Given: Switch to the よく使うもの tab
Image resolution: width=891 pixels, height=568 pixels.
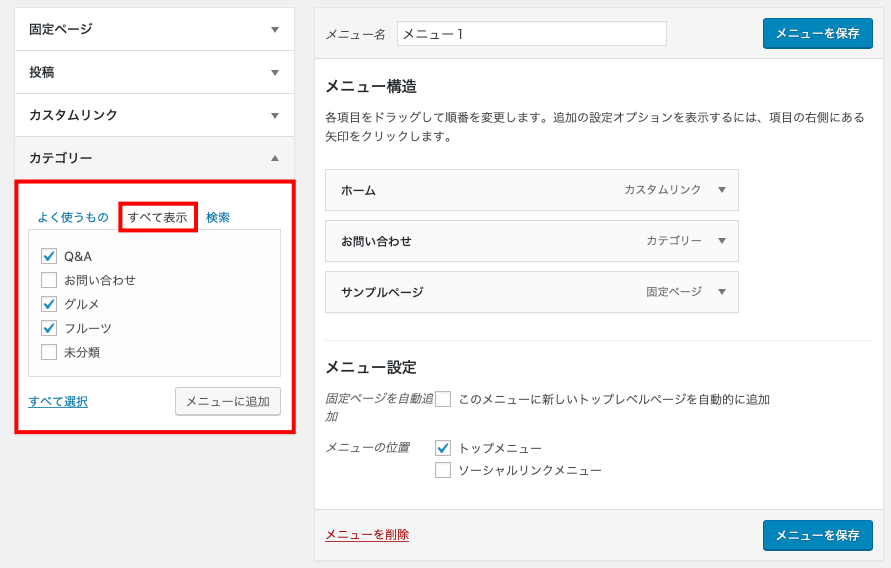Looking at the screenshot, I should coord(73,218).
